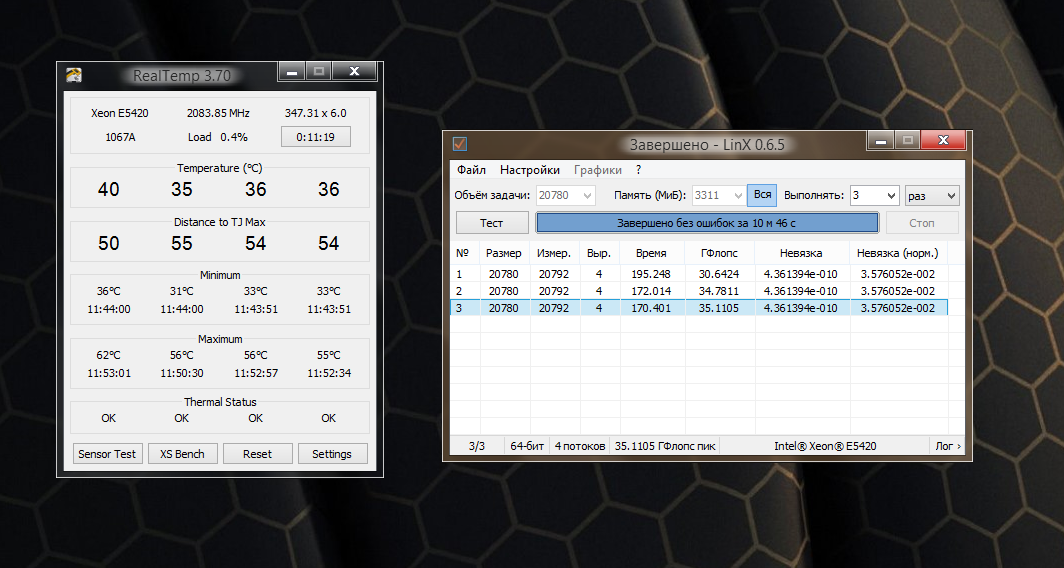This screenshot has width=1064, height=568.
Task: Open the Настройки menu in LinX
Action: (530, 170)
